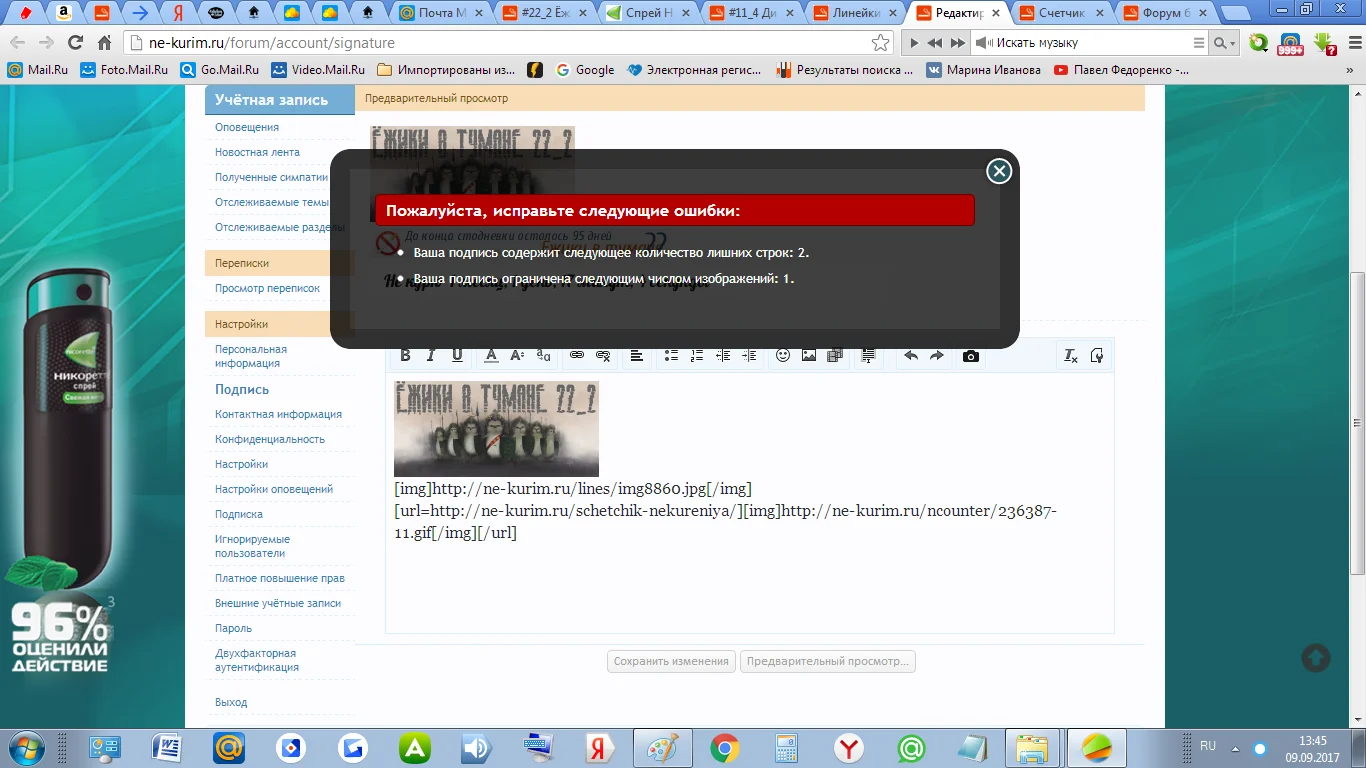Open the insert dropdown with text-block icon
Viewport: 1366px width, 768px height.
click(868, 355)
